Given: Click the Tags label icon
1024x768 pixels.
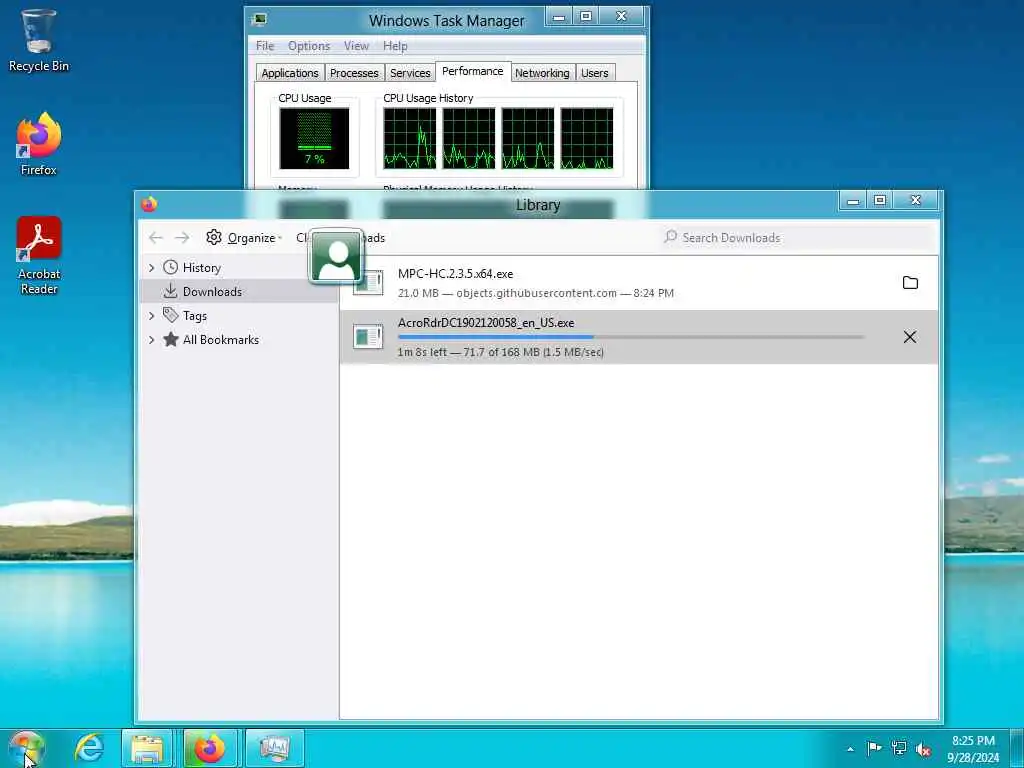Looking at the screenshot, I should 170,315.
